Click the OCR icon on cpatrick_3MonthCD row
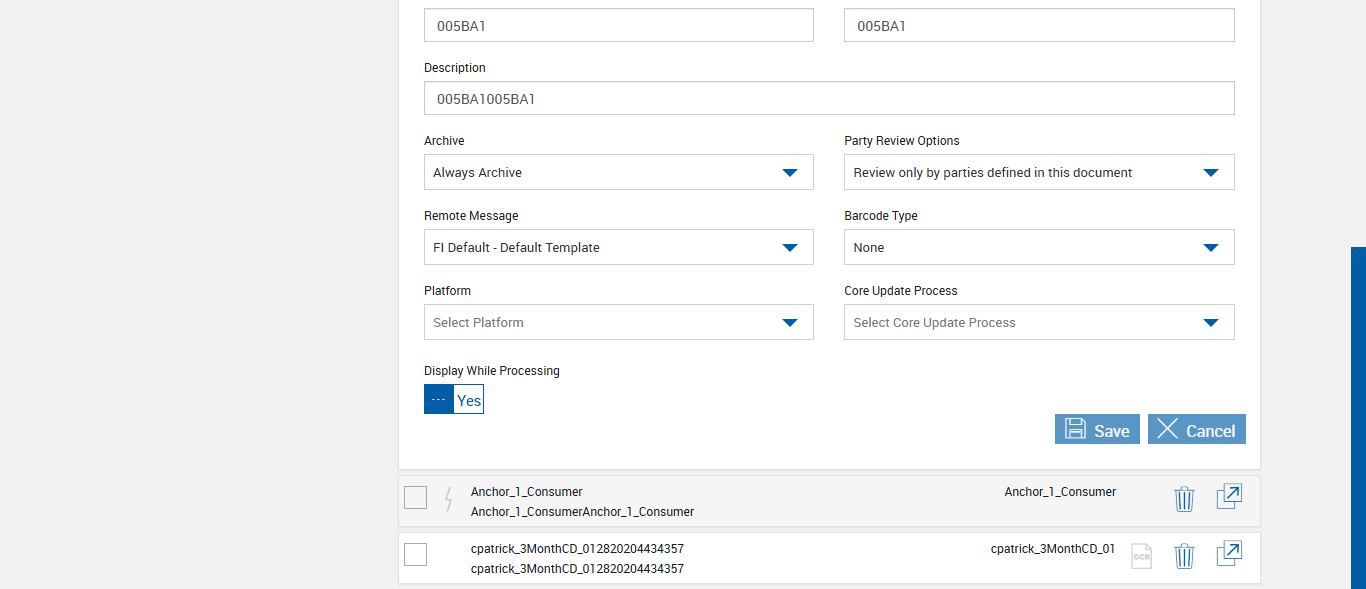Viewport: 1366px width, 589px height. (1141, 556)
